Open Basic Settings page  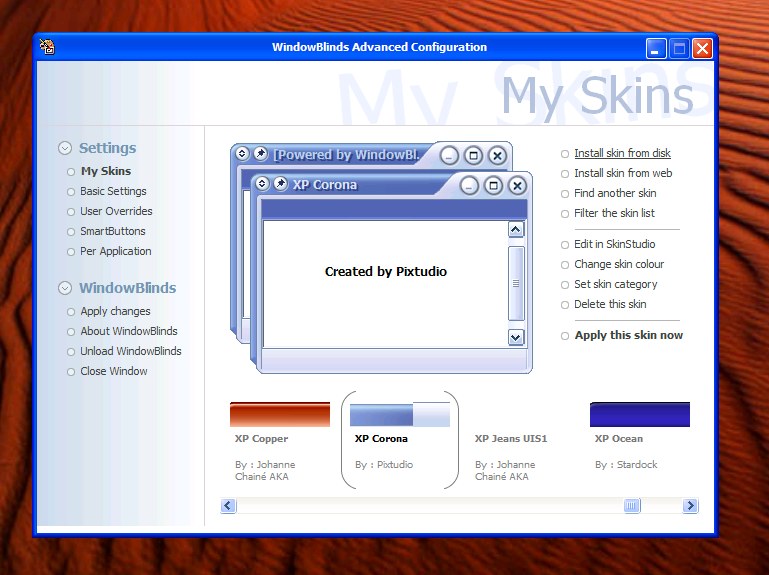coord(113,191)
